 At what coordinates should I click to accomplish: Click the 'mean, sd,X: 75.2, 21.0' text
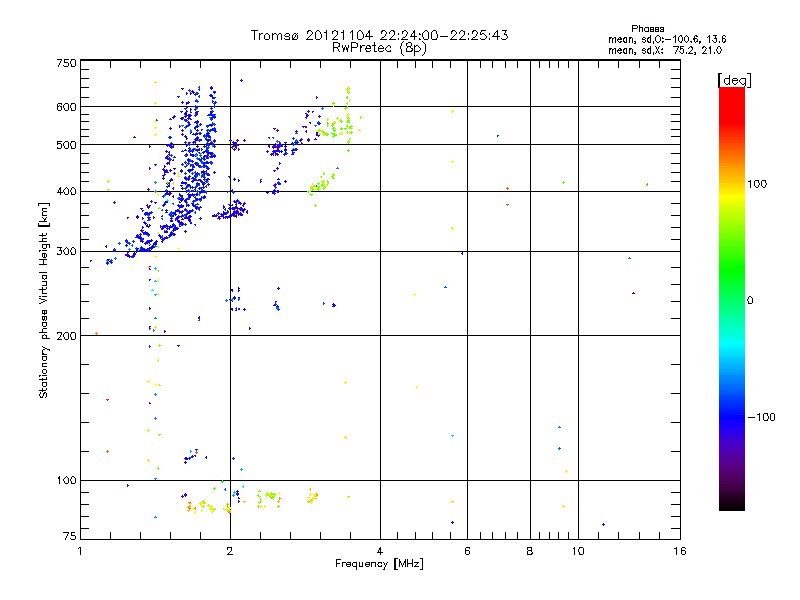coord(665,50)
